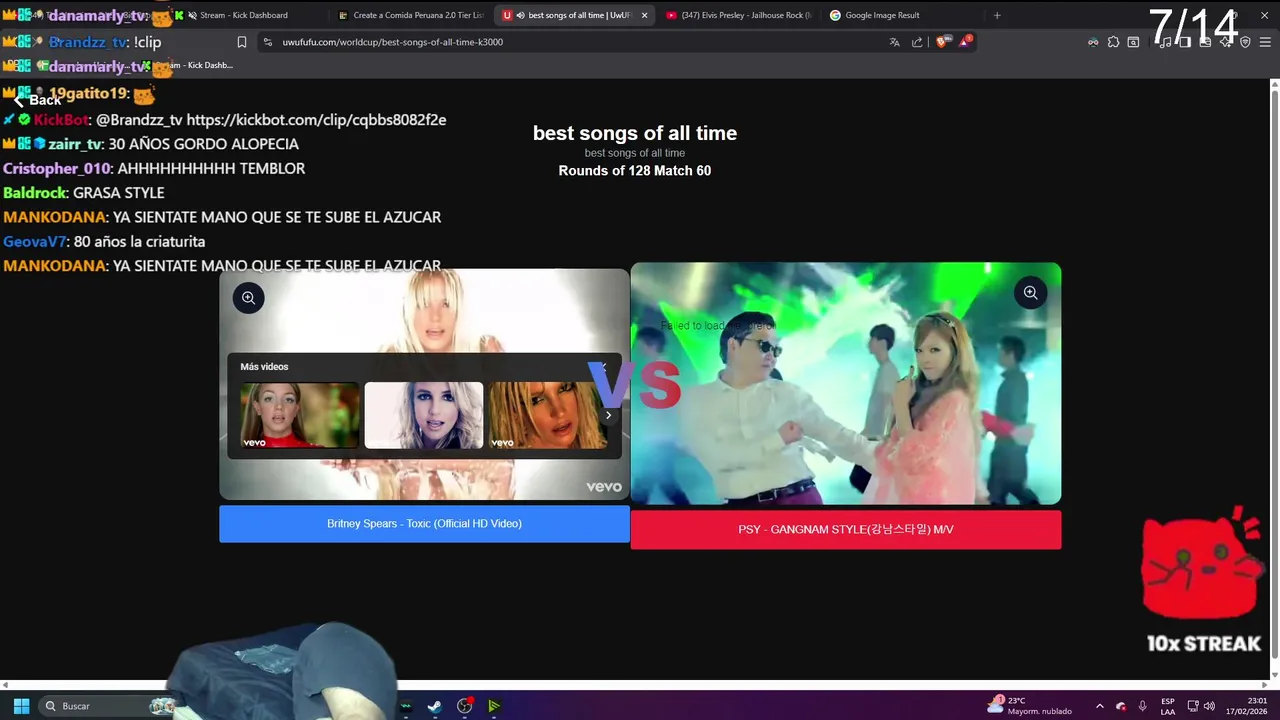Open Brave Shields lion icon
Image resolution: width=1280 pixels, height=720 pixels.
[x=941, y=42]
